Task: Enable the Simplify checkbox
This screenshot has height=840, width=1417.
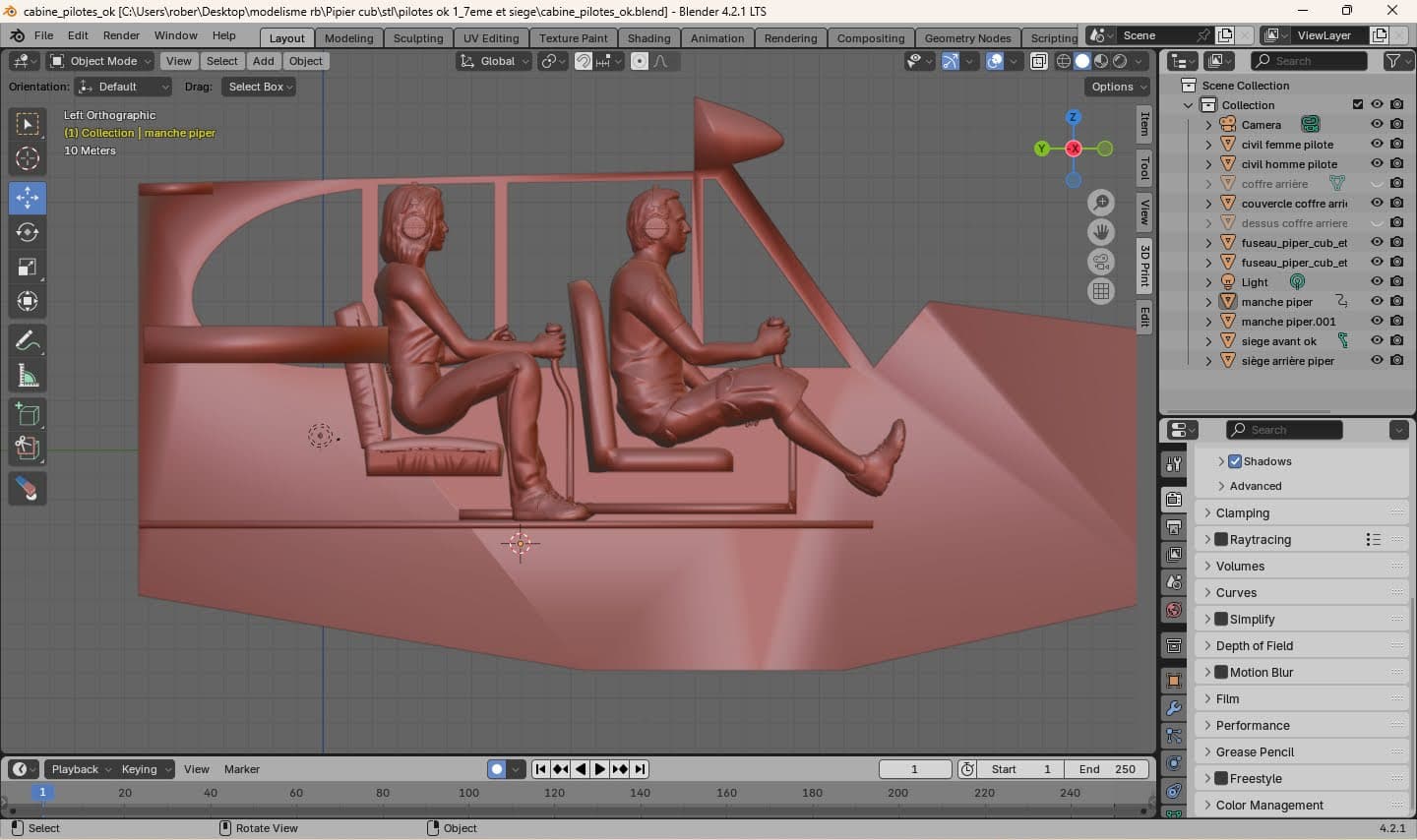Action: coord(1221,619)
